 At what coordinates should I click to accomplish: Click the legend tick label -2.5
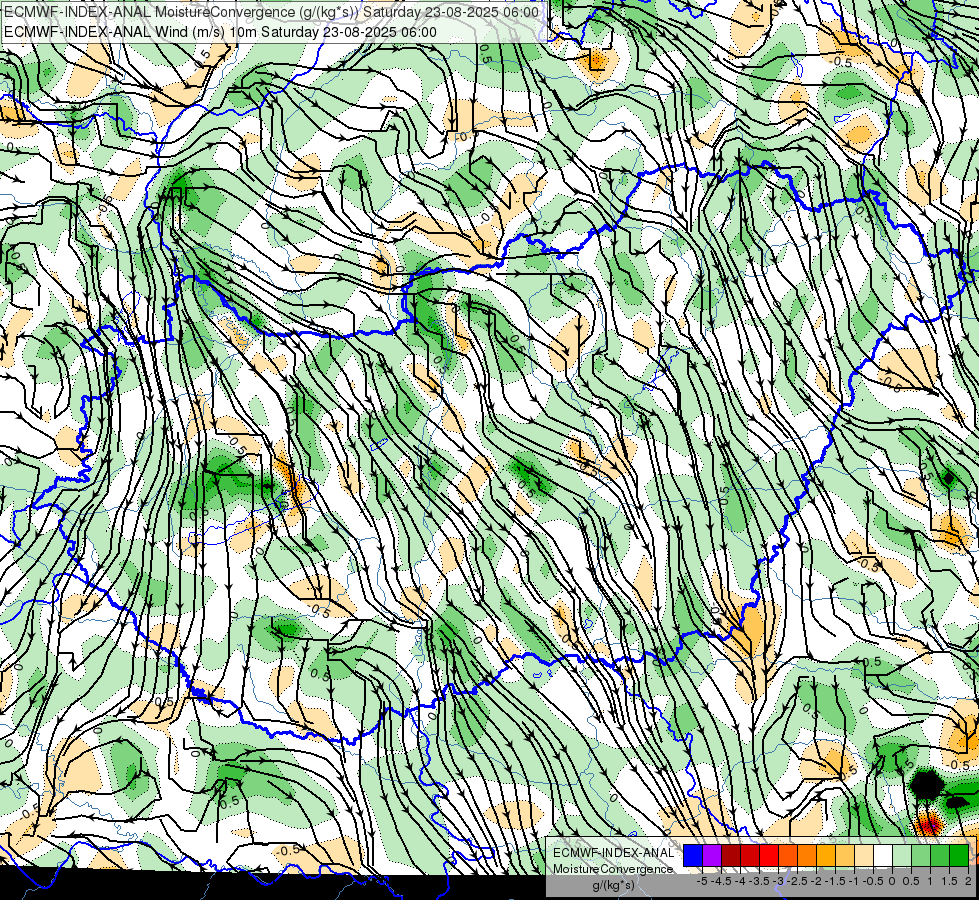coord(797,881)
